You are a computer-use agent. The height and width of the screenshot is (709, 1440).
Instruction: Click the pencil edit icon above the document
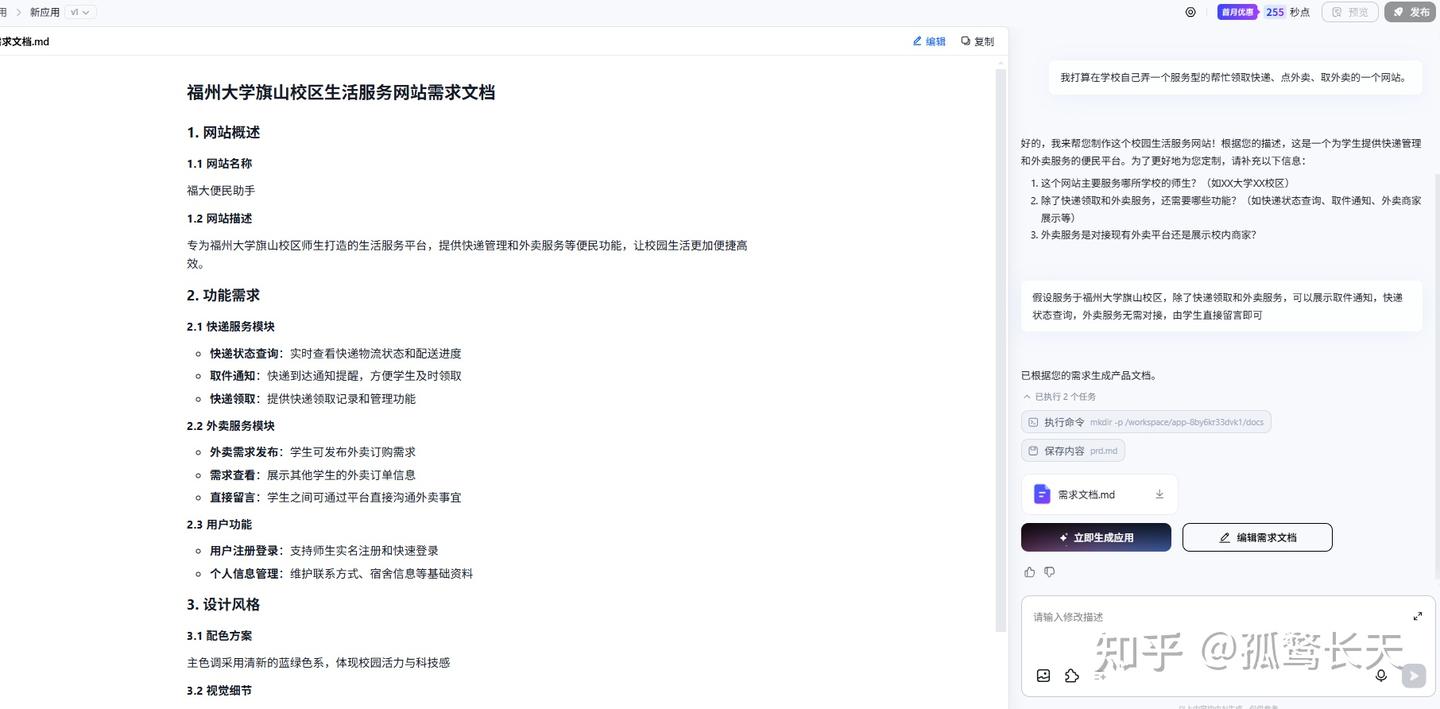926,40
